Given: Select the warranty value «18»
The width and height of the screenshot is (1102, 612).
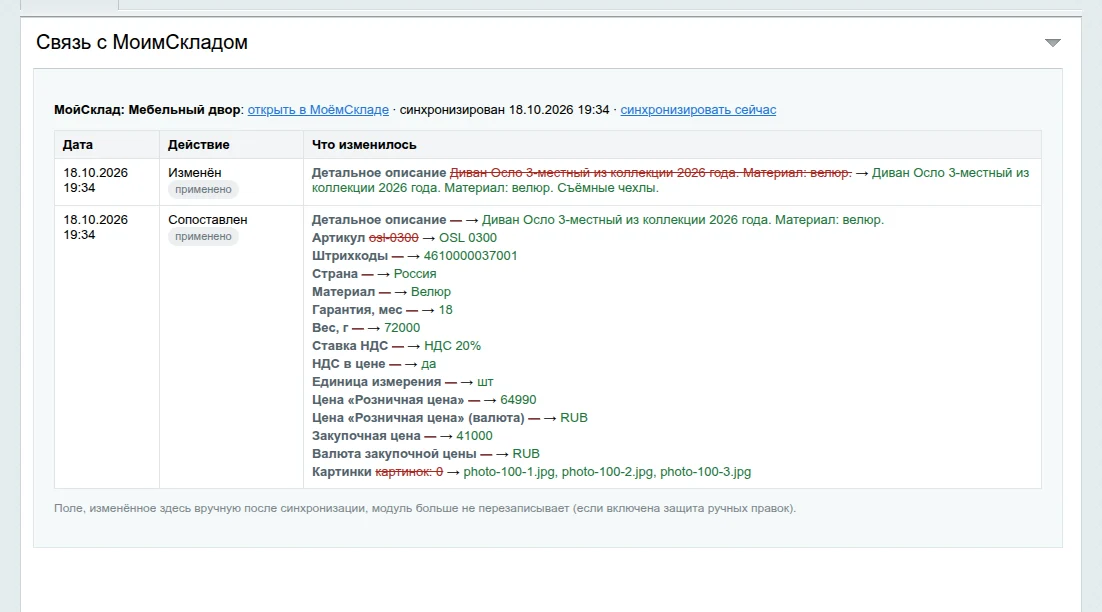Looking at the screenshot, I should click(x=446, y=310).
